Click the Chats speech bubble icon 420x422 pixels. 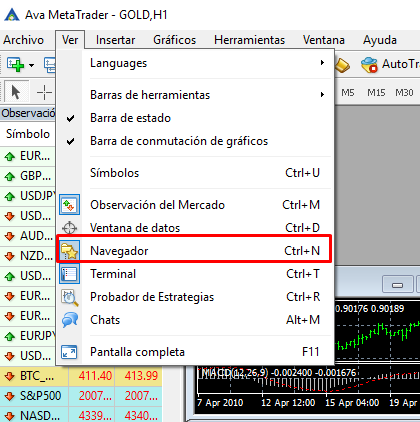click(70, 320)
